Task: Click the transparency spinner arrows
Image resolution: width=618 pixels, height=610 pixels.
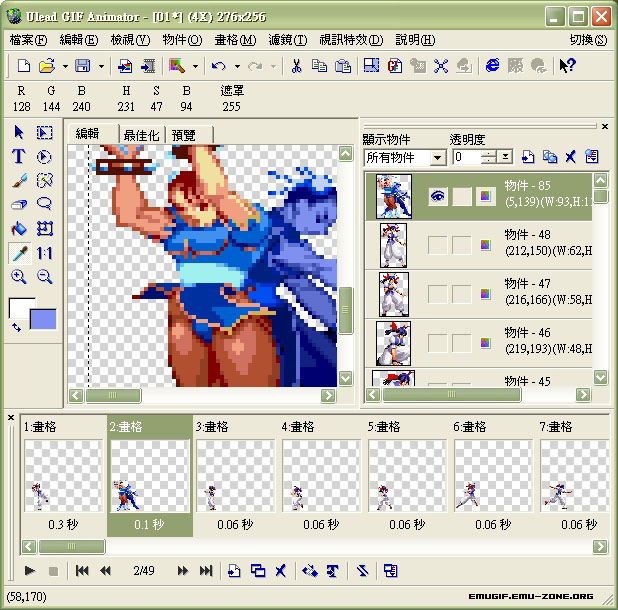Action: (x=489, y=157)
